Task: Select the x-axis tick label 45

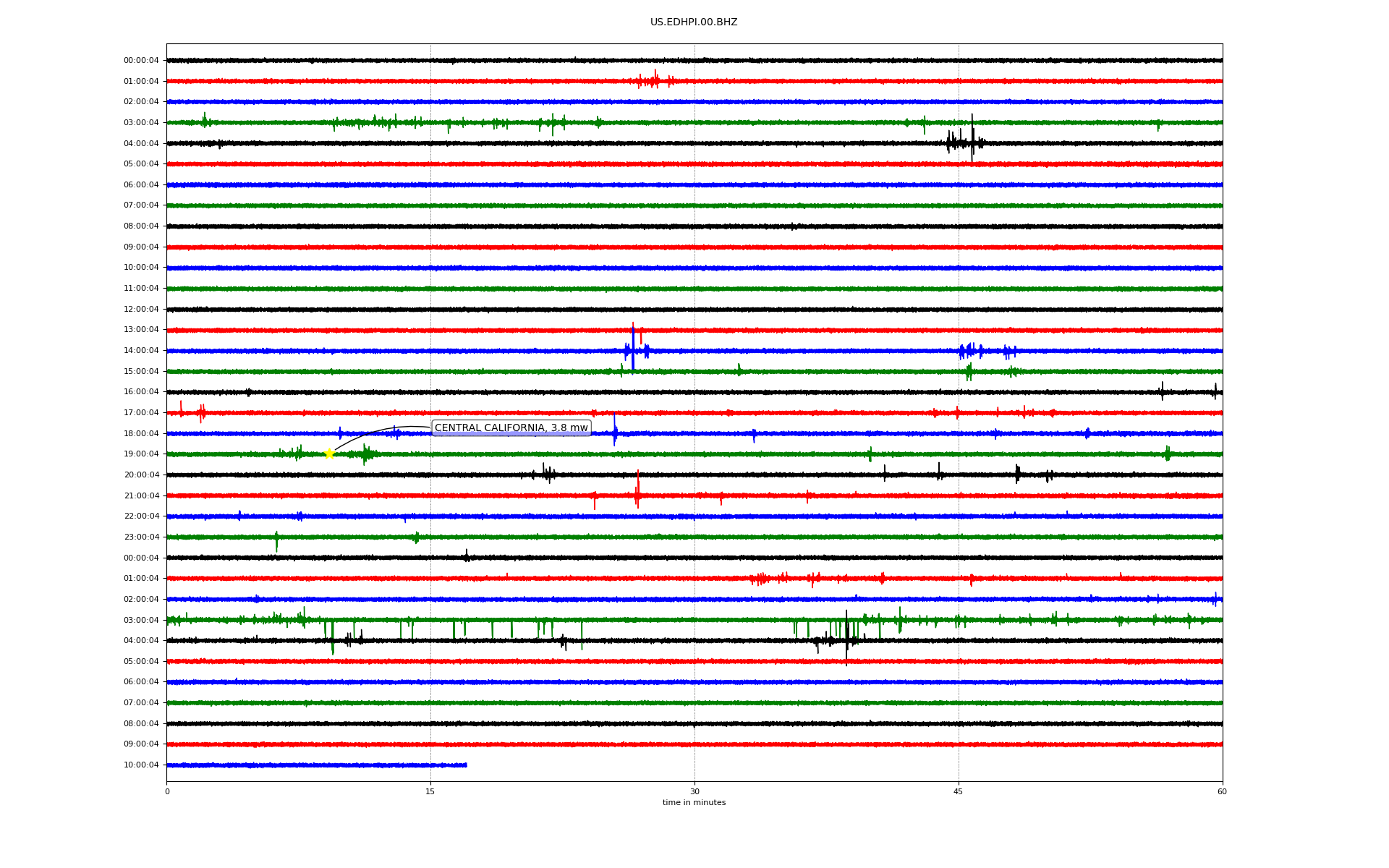Action: pyautogui.click(x=959, y=792)
